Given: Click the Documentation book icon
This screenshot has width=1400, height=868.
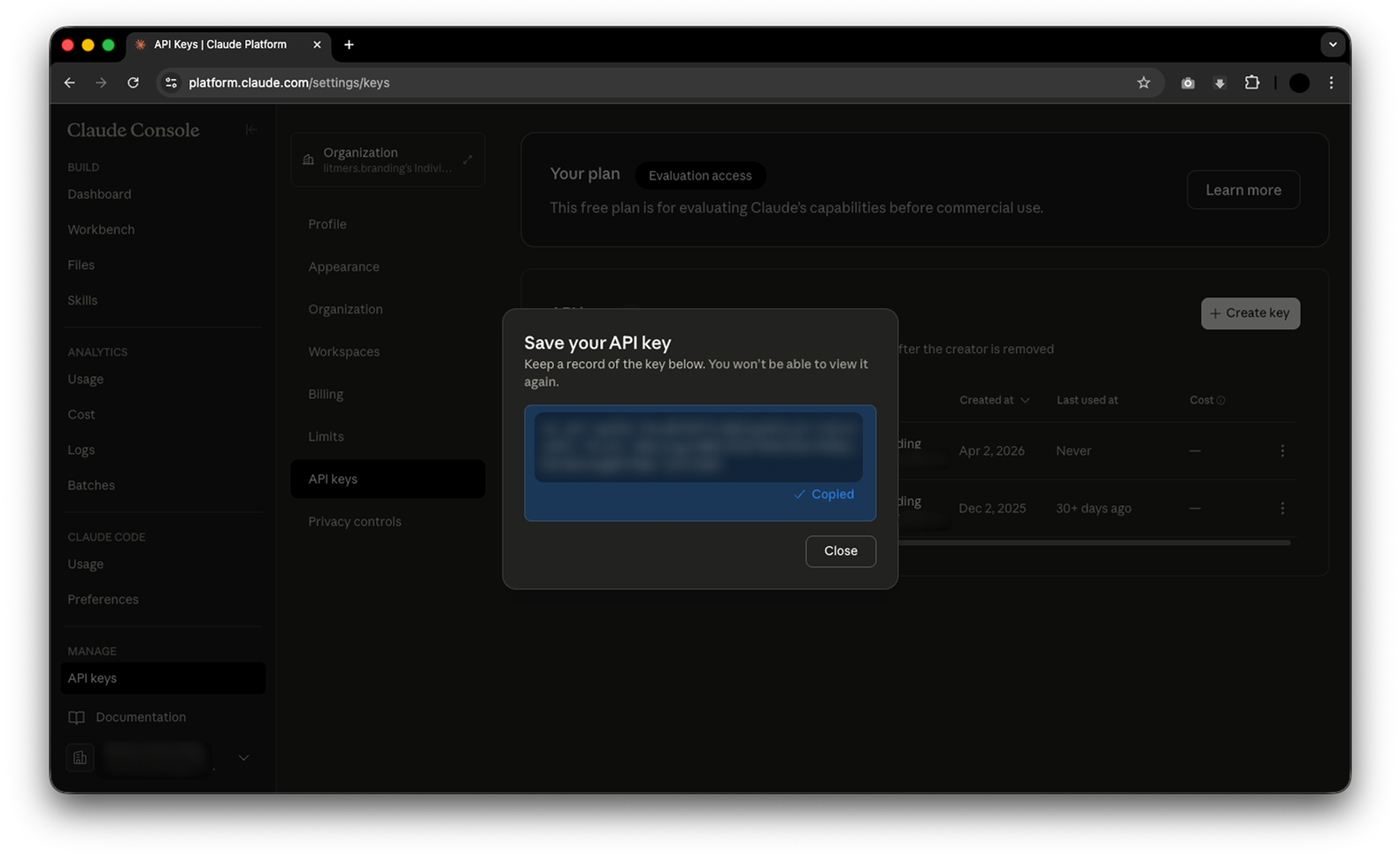Looking at the screenshot, I should click(x=77, y=718).
